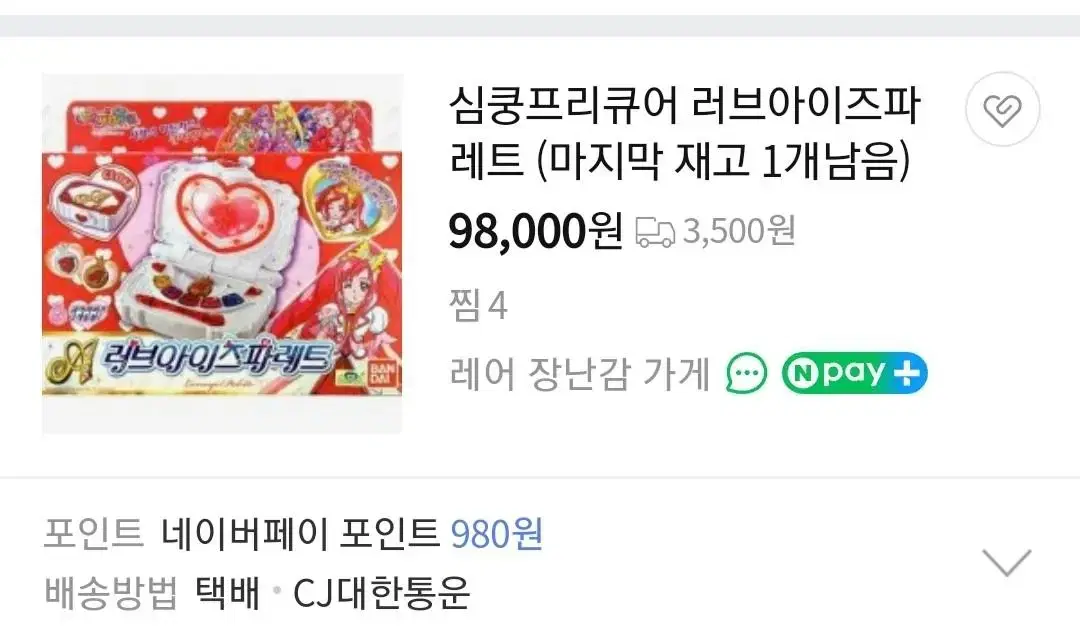Select the 택배 delivery method

[x=228, y=592]
